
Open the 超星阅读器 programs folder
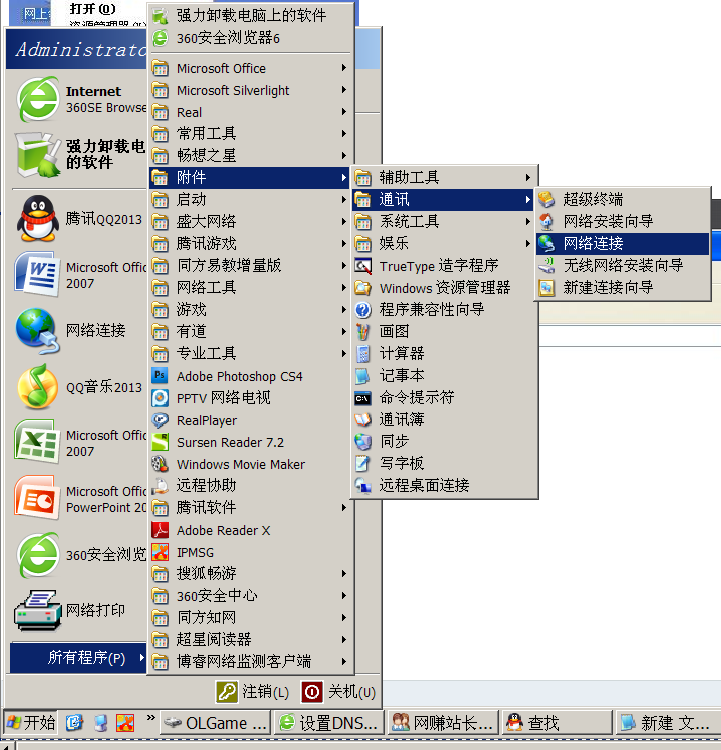pyautogui.click(x=250, y=640)
